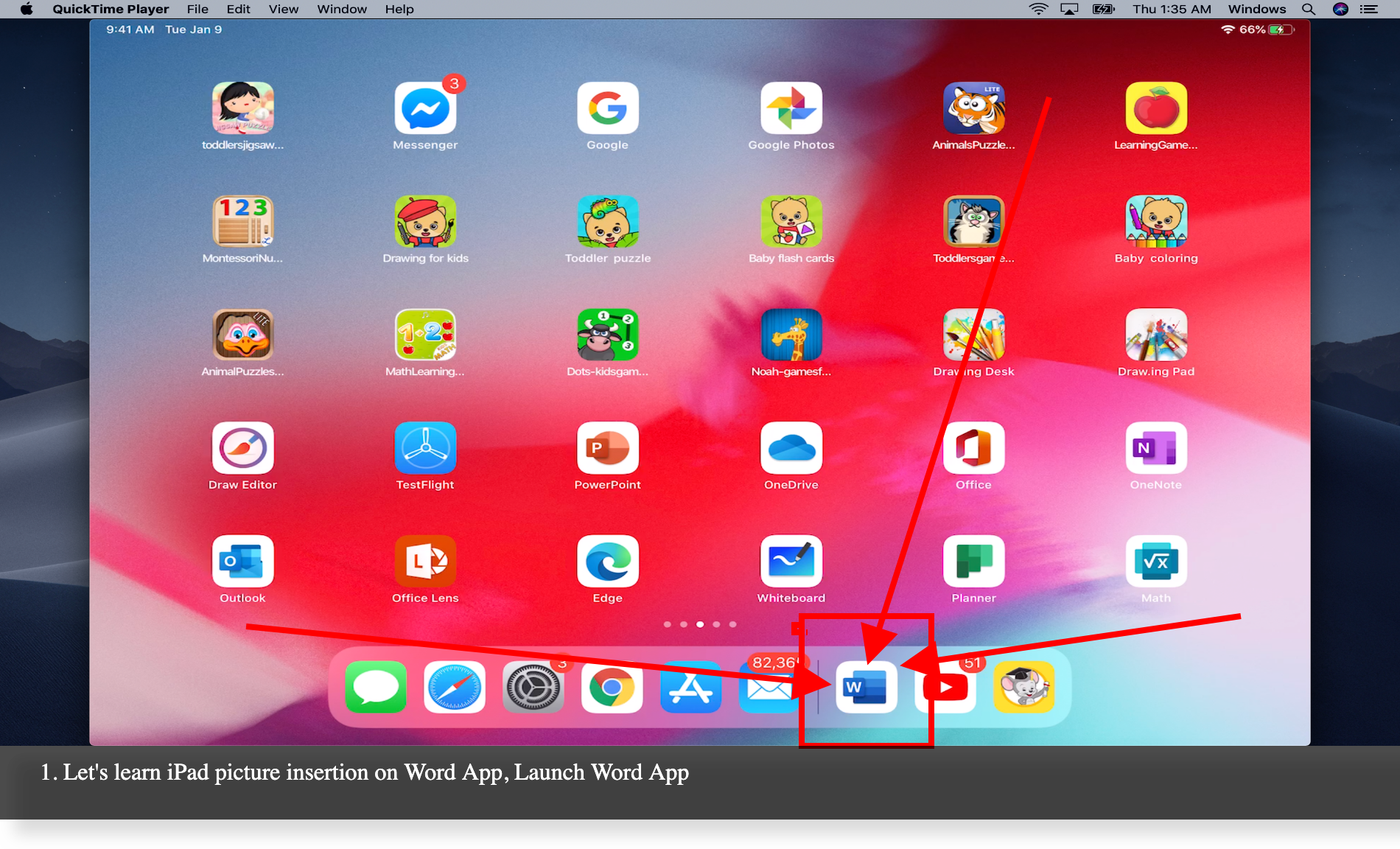
Task: Select the last home screen page dot
Action: pyautogui.click(x=732, y=624)
